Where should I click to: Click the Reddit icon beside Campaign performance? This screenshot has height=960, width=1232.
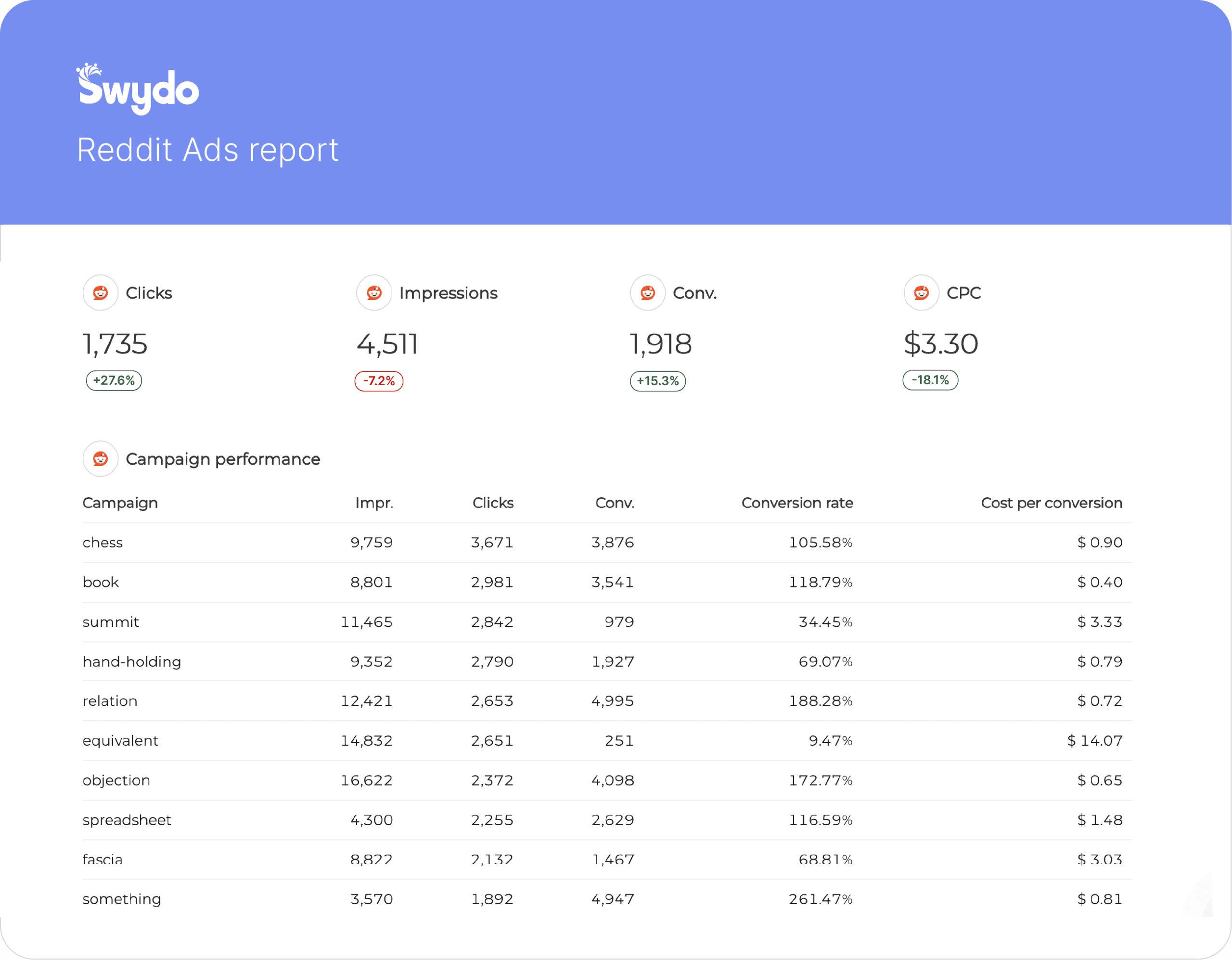pos(101,459)
